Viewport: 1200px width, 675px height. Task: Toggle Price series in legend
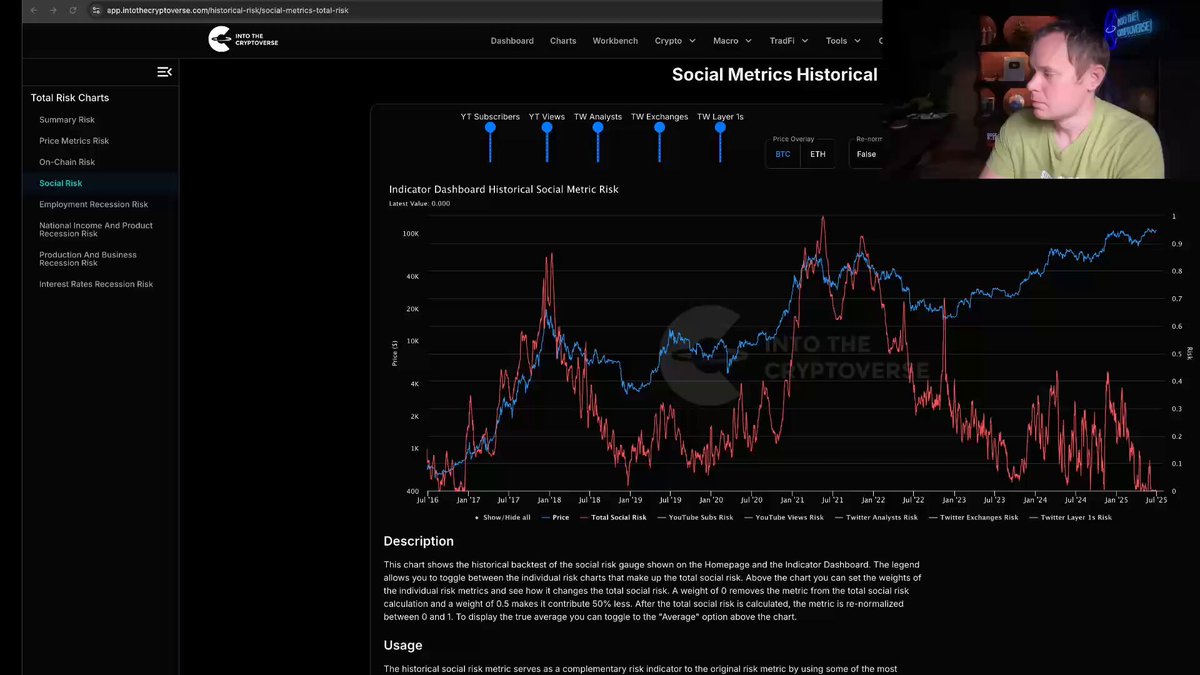(x=555, y=518)
